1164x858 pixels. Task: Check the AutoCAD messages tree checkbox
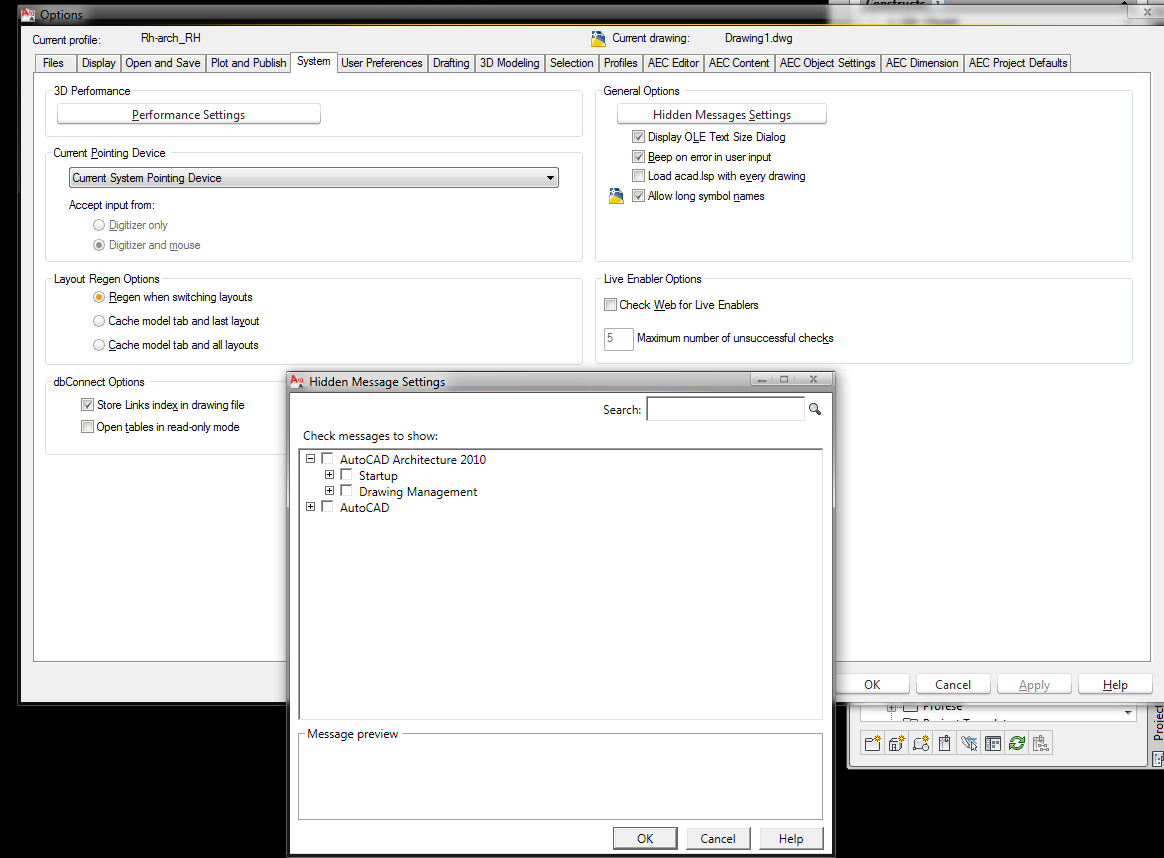point(327,507)
